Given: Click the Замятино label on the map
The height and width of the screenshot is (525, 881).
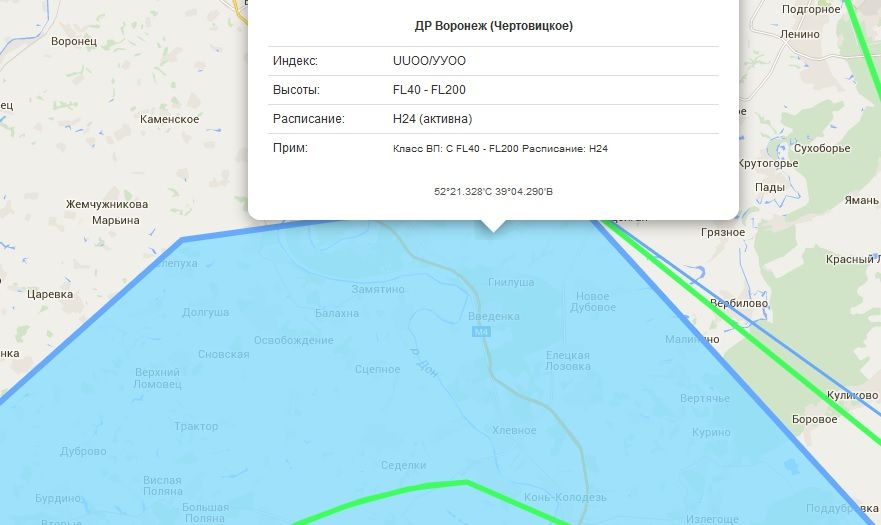Looking at the screenshot, I should pos(378,289).
